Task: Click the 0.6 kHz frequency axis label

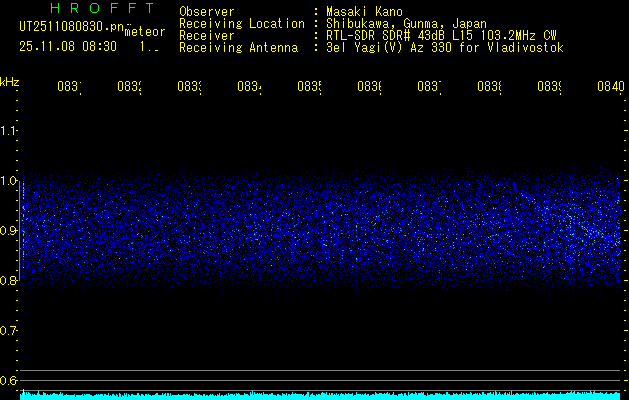Action: tap(10, 381)
